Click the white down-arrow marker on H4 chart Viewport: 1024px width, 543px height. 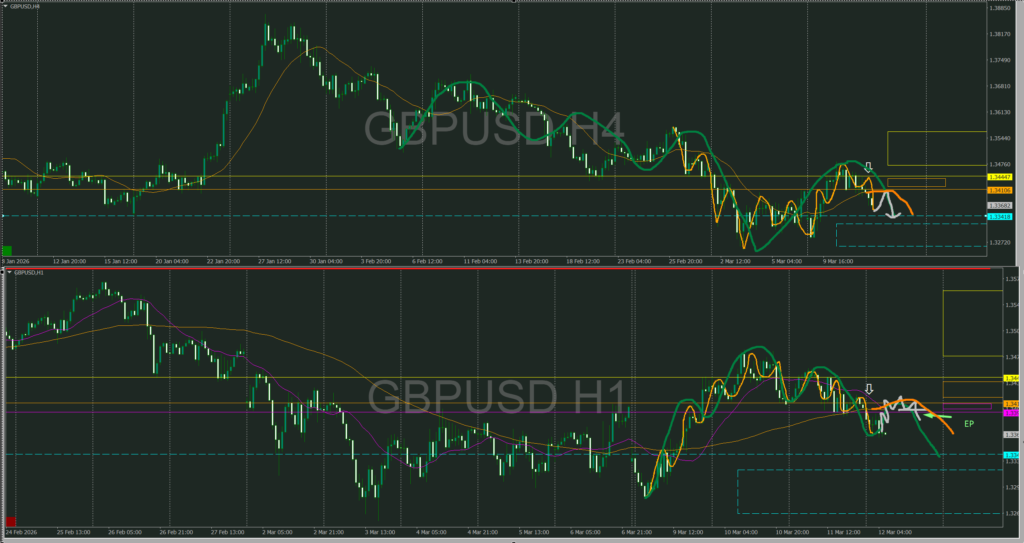tap(869, 168)
